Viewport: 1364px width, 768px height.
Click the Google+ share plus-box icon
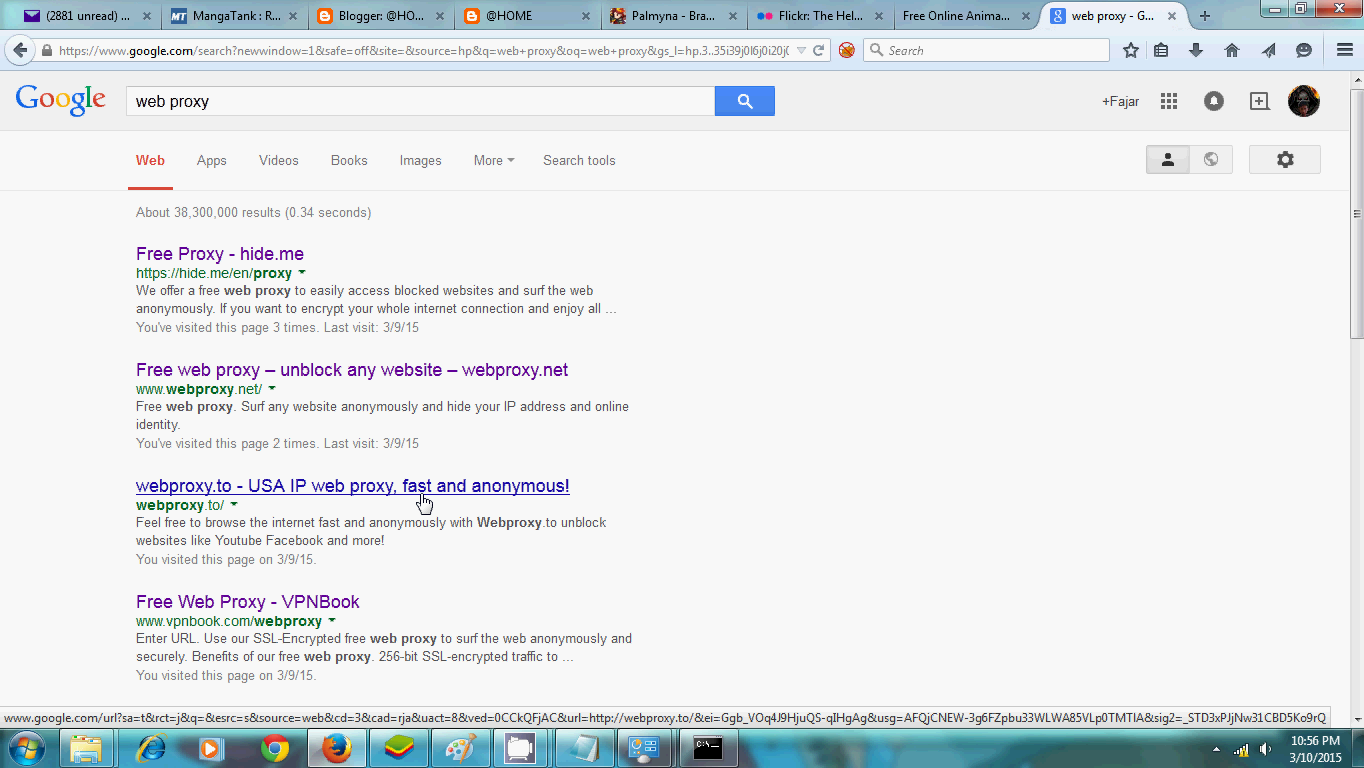pyautogui.click(x=1259, y=101)
